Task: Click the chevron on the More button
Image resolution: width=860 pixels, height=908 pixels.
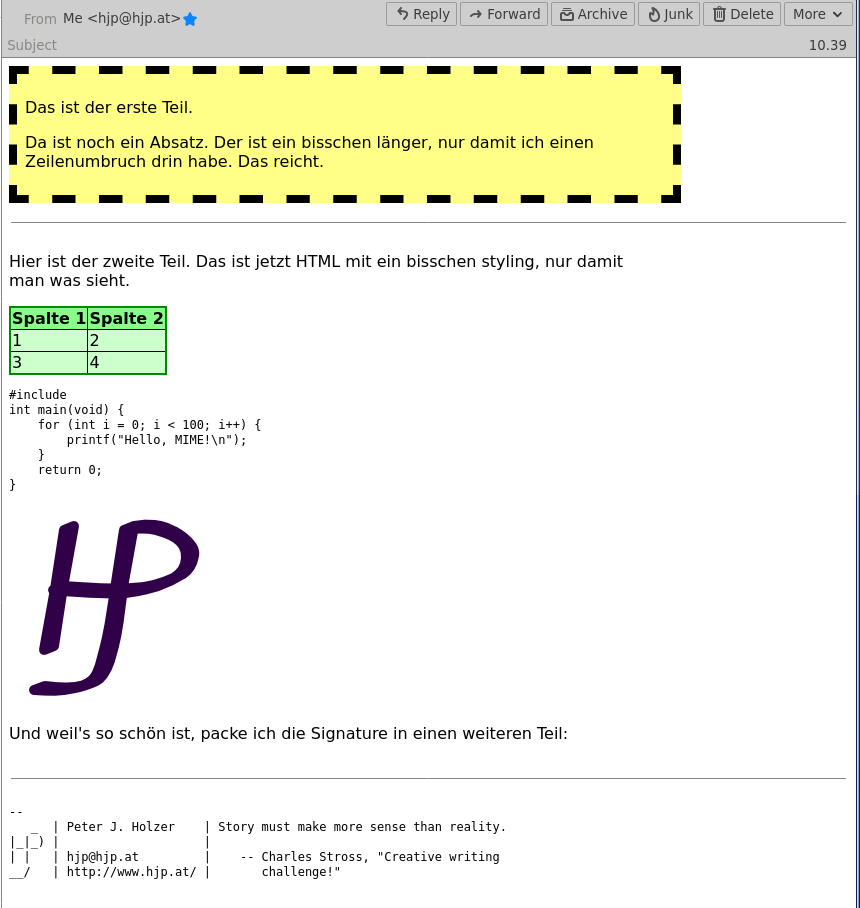Action: click(x=839, y=14)
